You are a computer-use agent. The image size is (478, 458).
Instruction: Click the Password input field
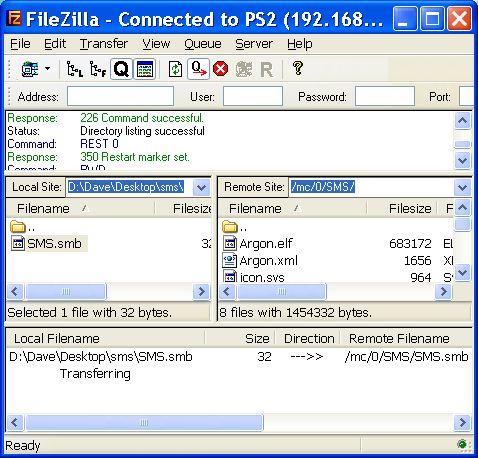coord(385,96)
